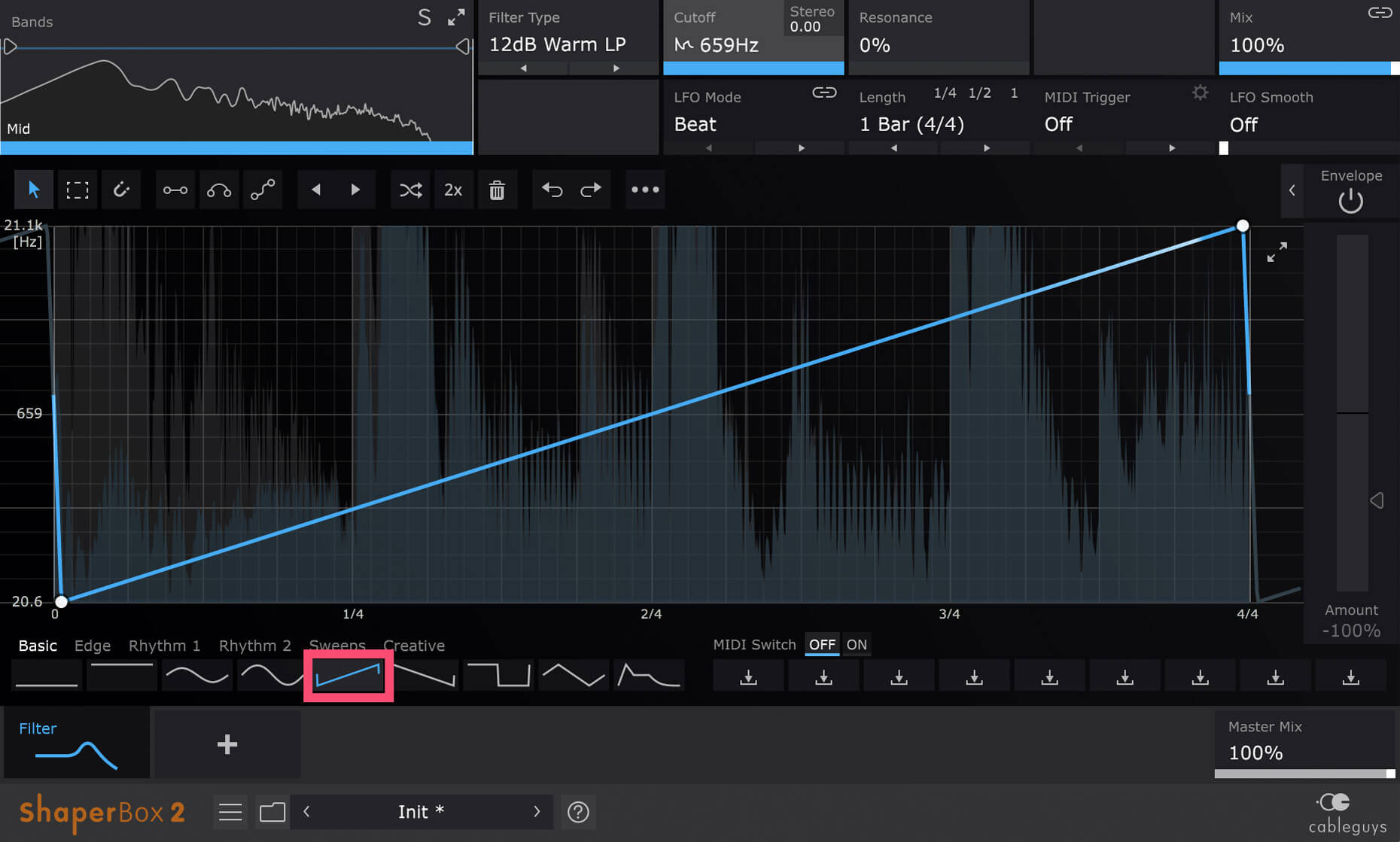Open the 12dB Warm LP filter type menu

(x=558, y=44)
